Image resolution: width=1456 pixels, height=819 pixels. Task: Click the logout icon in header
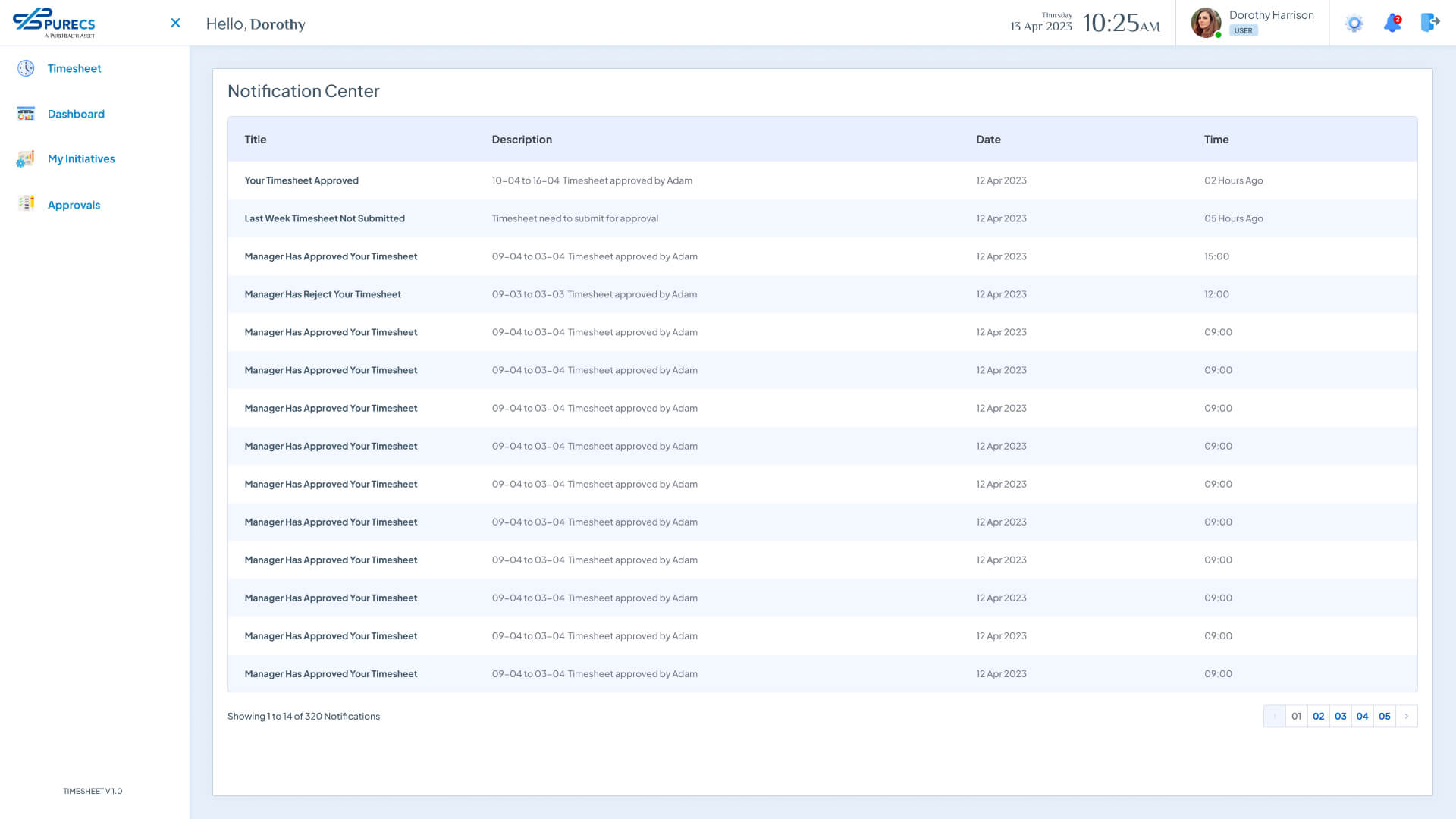click(1429, 23)
